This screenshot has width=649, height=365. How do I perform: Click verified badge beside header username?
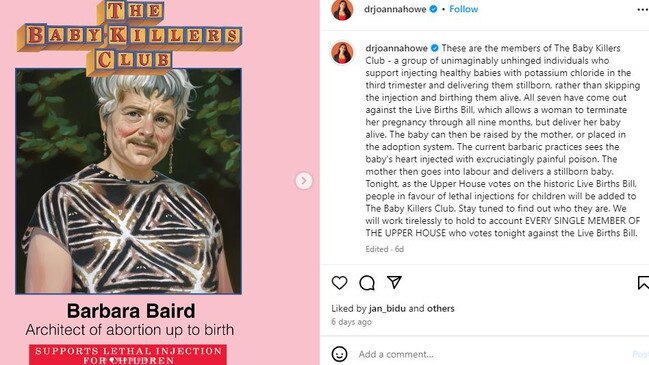pos(433,9)
